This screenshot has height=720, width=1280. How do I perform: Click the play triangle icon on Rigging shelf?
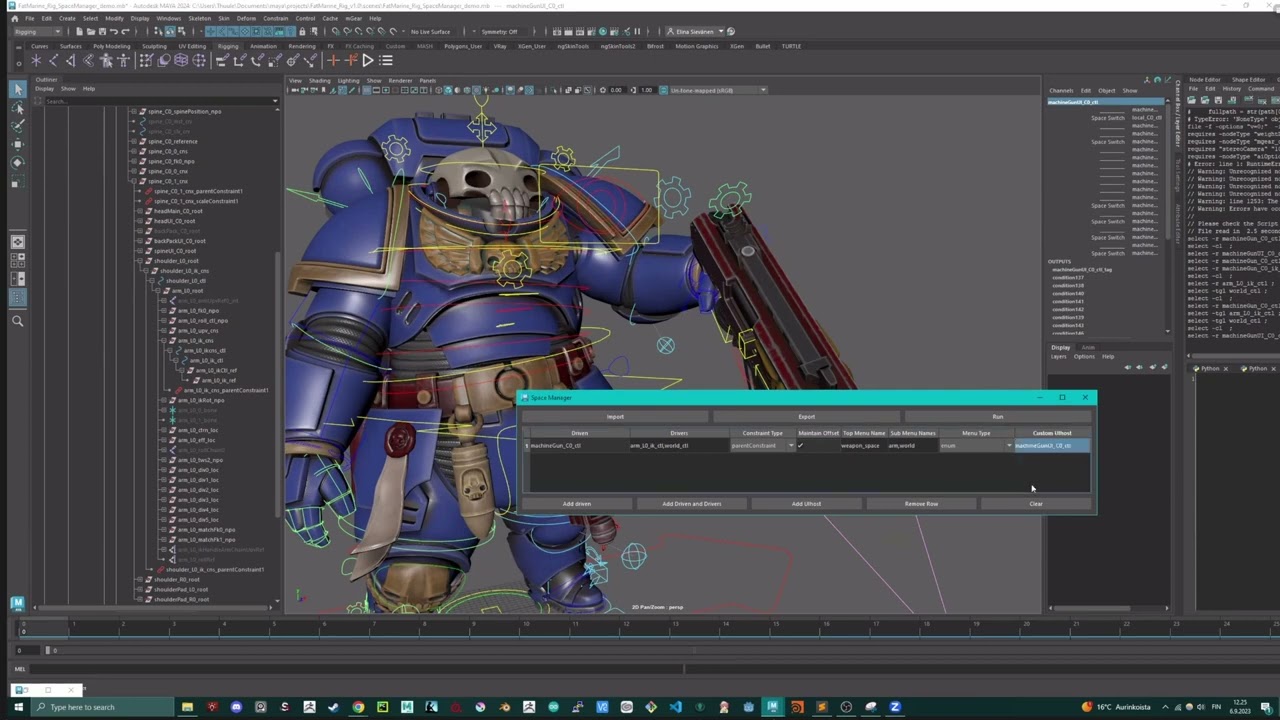point(367,61)
